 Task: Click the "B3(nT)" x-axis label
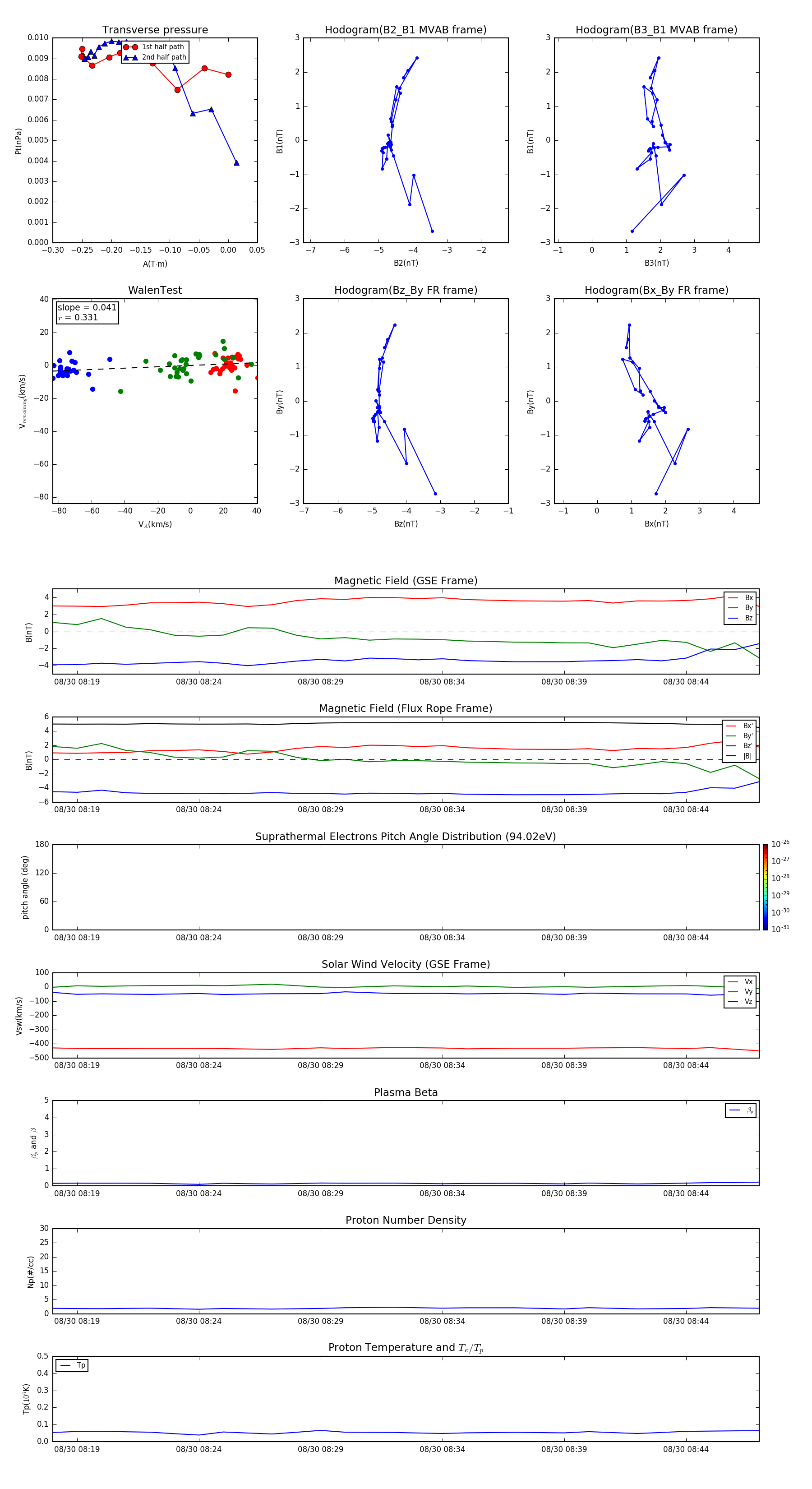pos(656,263)
